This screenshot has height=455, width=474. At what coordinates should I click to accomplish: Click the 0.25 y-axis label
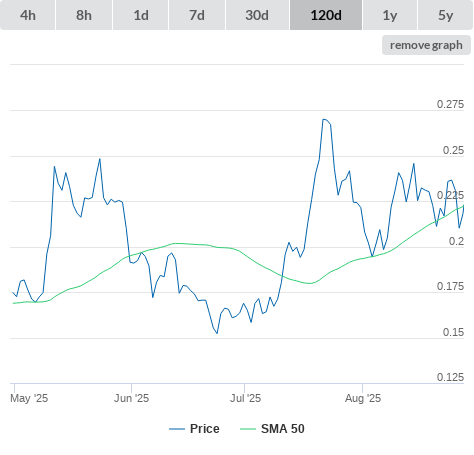tap(453, 150)
